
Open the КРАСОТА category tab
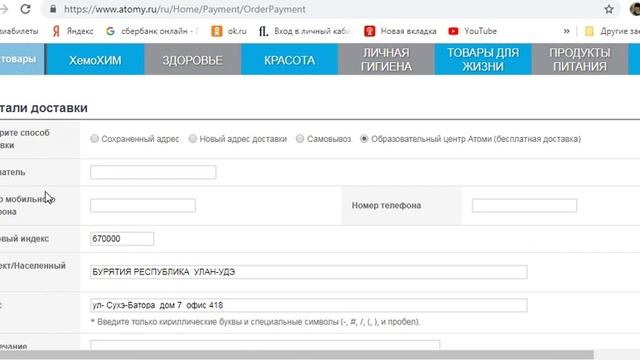pyautogui.click(x=289, y=60)
